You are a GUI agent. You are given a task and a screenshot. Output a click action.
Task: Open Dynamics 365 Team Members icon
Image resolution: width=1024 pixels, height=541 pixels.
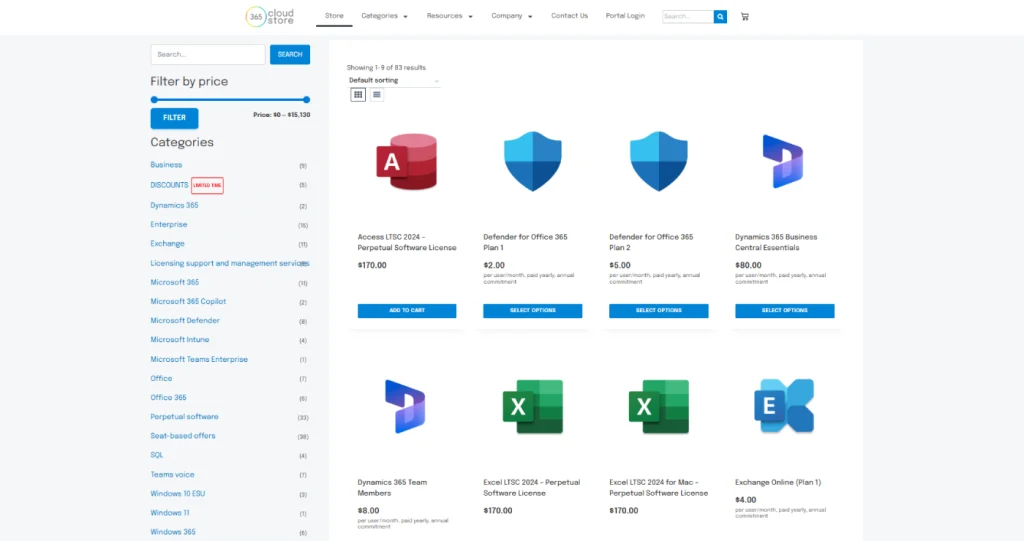[406, 406]
